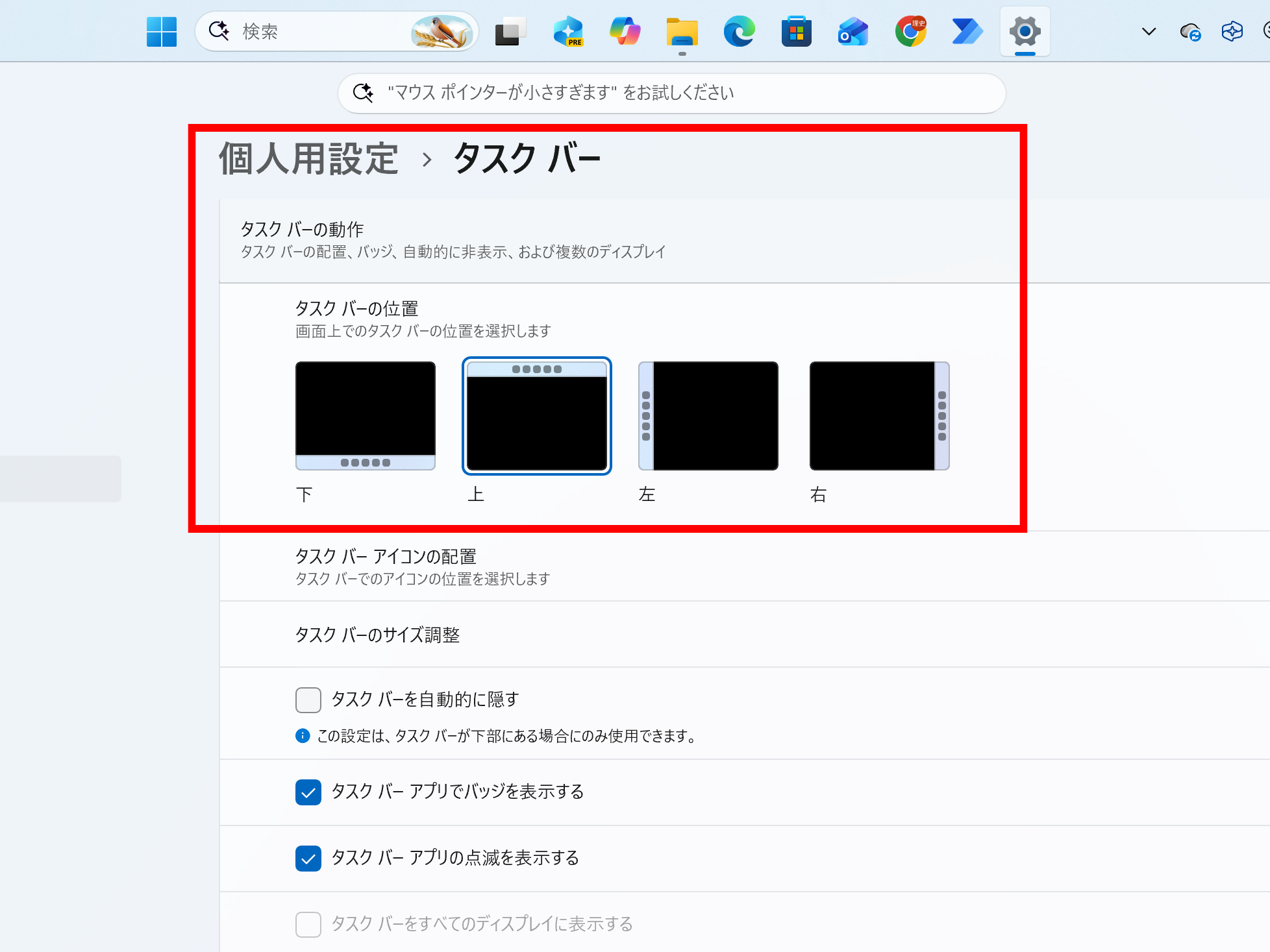The height and width of the screenshot is (952, 1270).
Task: Launch the Copilot app from the taskbar
Action: coord(625,32)
